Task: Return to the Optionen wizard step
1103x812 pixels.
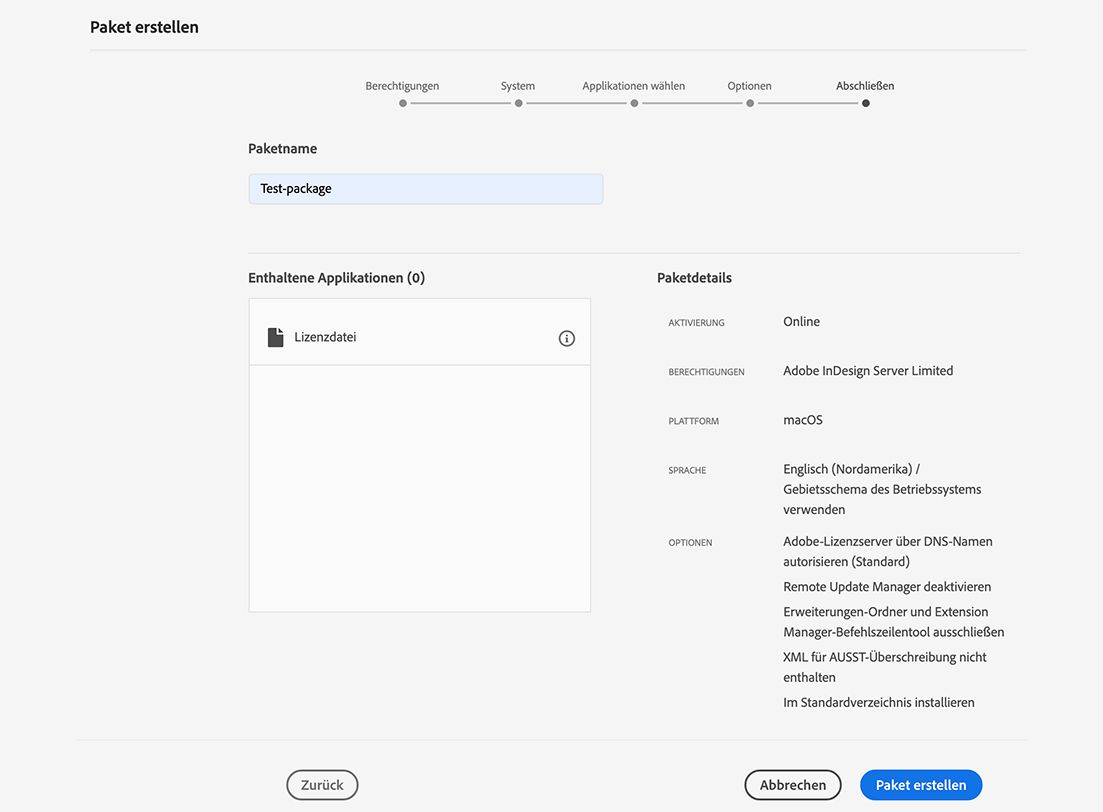Action: [x=749, y=86]
